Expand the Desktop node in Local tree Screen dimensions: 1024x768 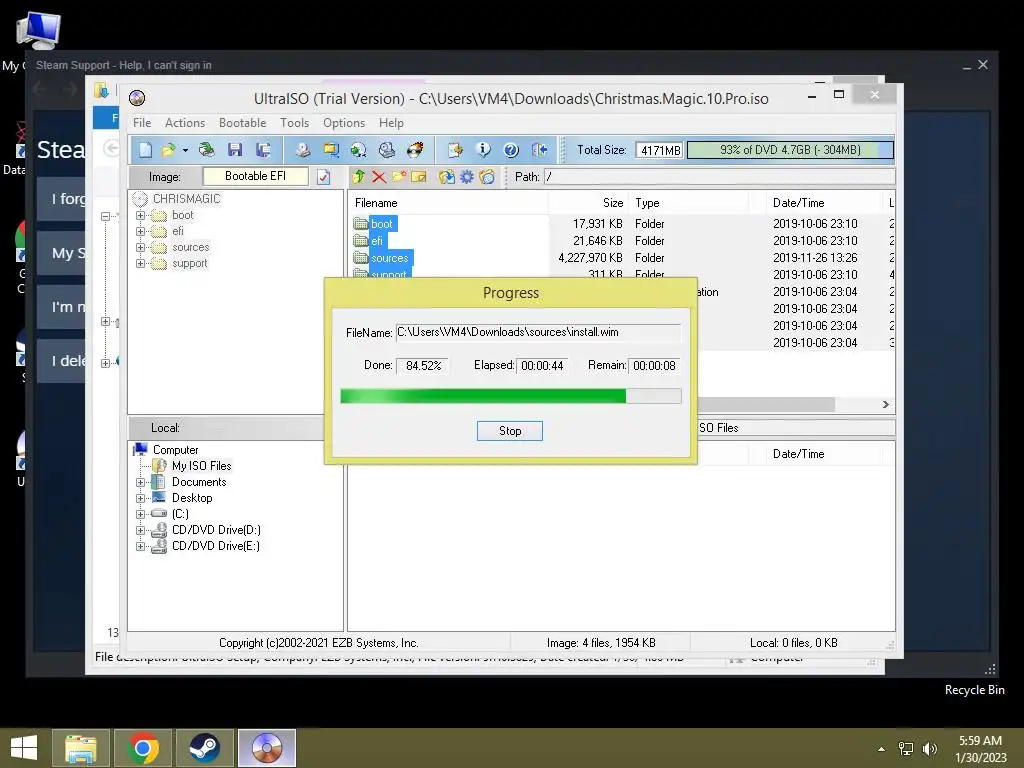[x=140, y=498]
